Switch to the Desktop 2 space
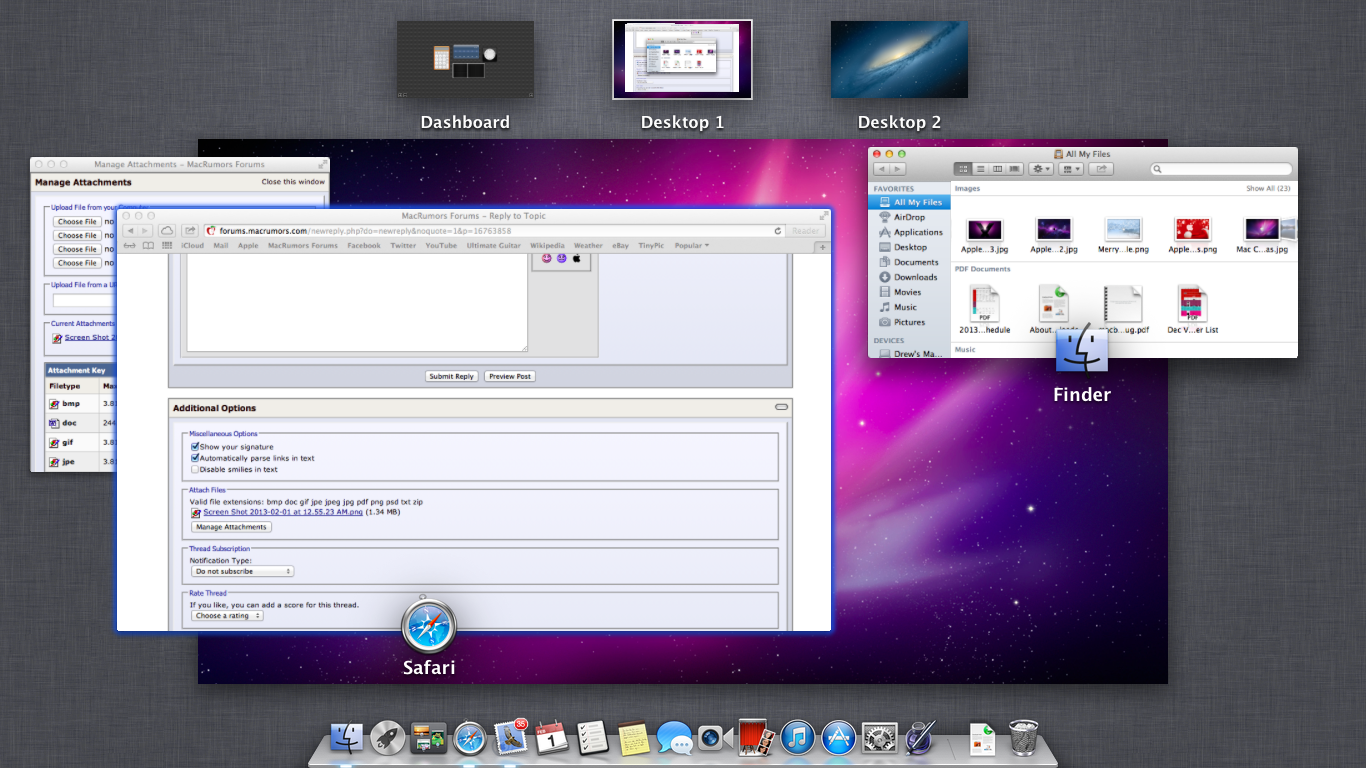 (x=899, y=60)
